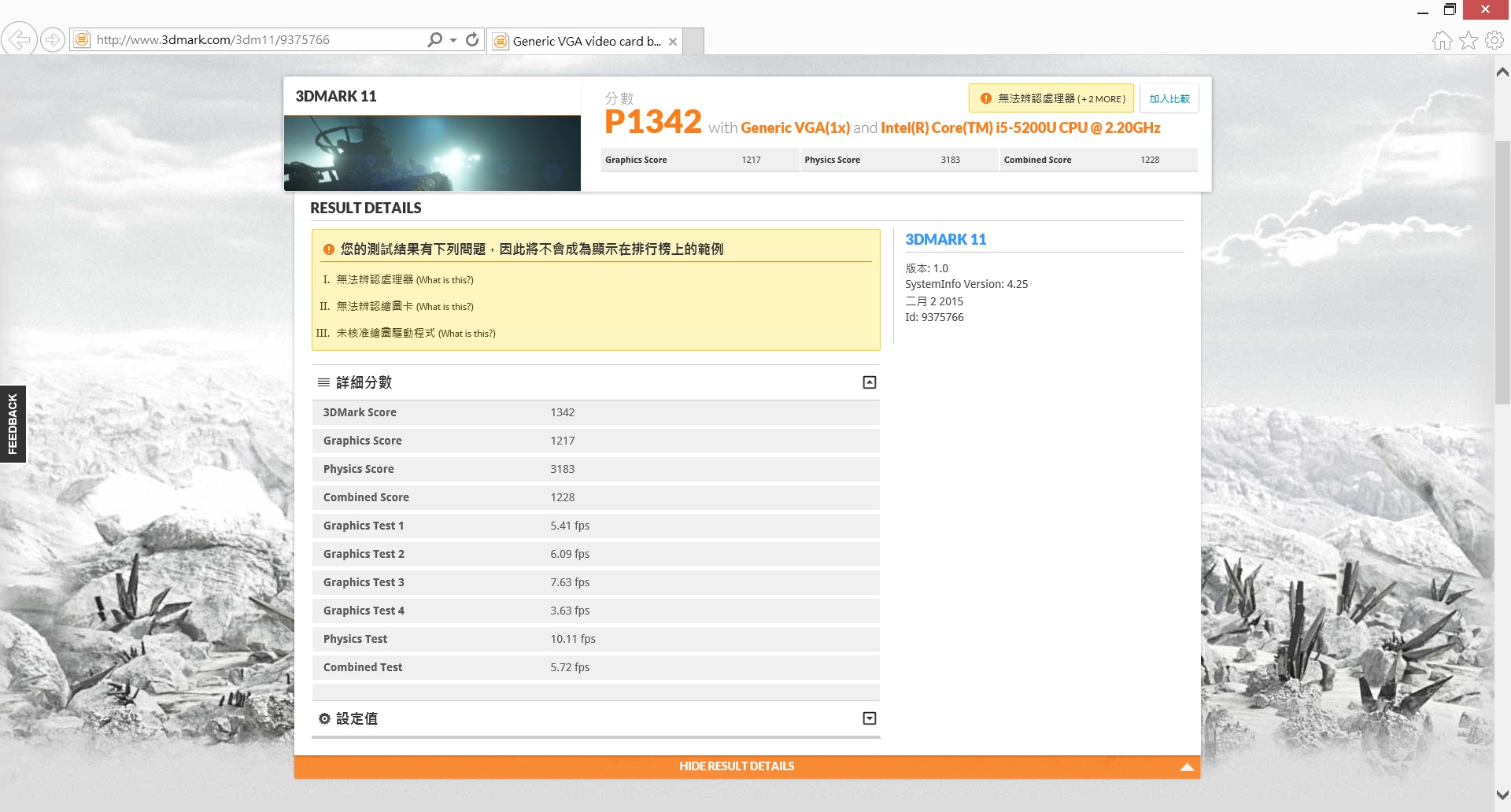1511x812 pixels.
Task: Click the 10.11 fps value
Action: click(x=573, y=639)
